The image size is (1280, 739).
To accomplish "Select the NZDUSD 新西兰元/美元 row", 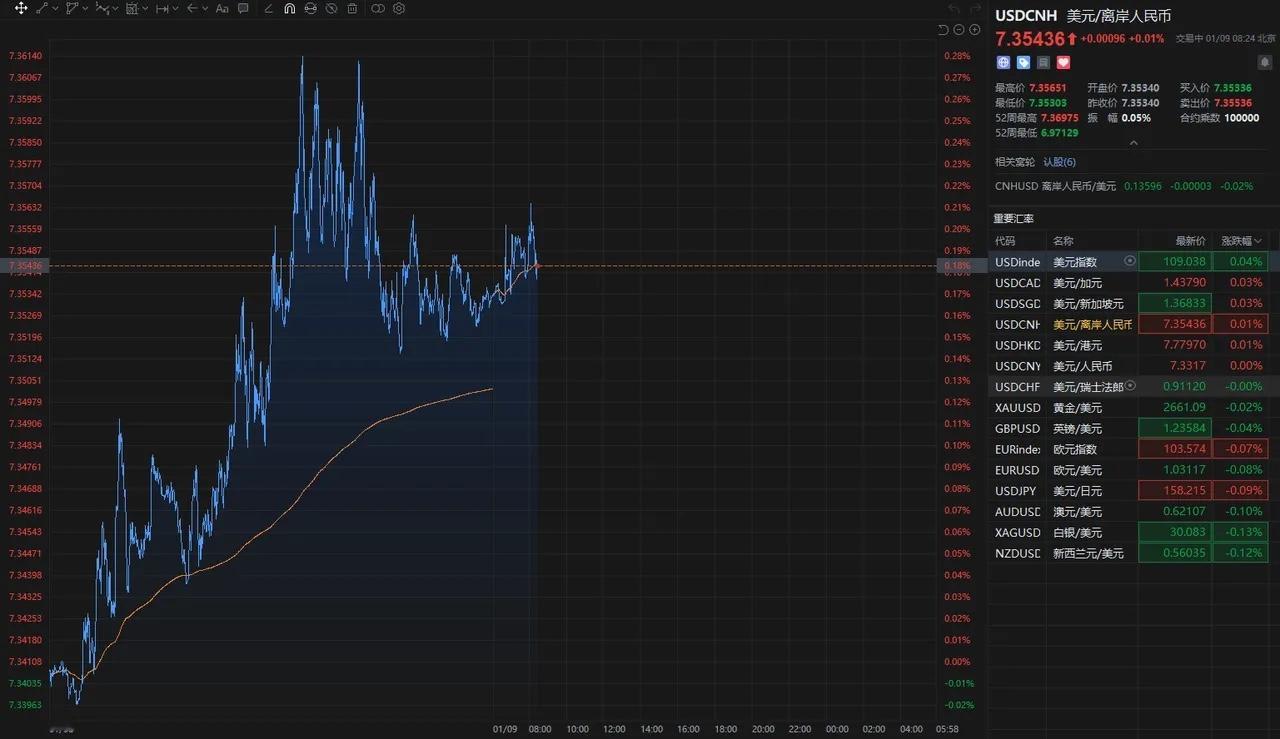I will coord(1128,553).
